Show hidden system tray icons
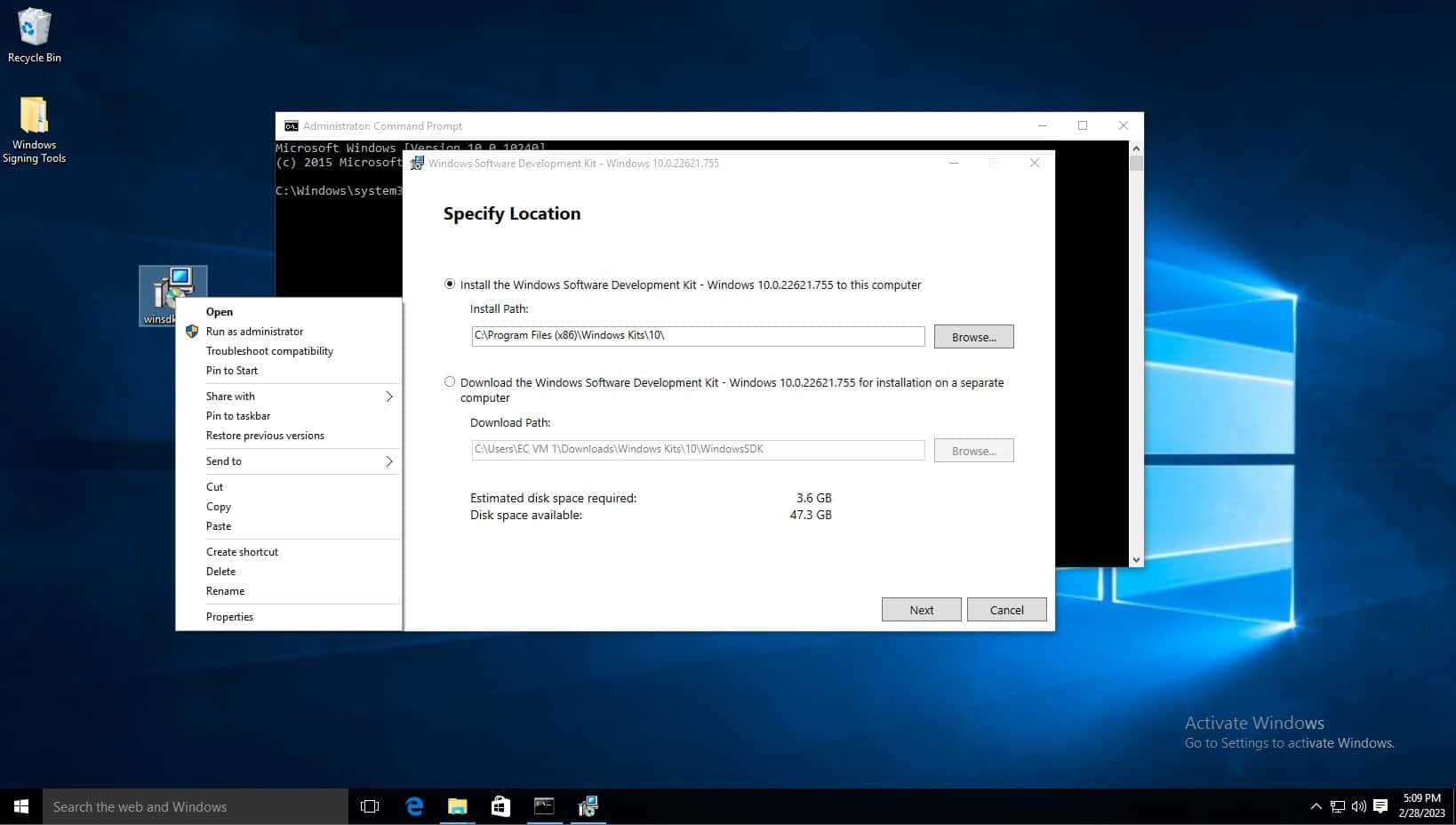The height and width of the screenshot is (825, 1456). point(1316,806)
